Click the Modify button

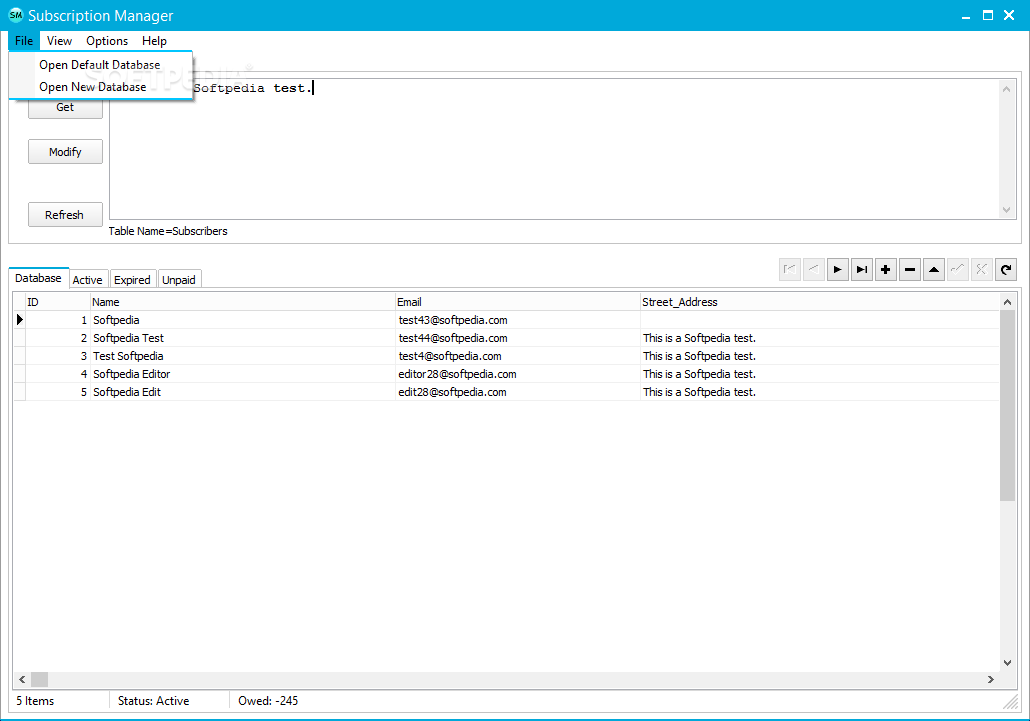tap(65, 152)
